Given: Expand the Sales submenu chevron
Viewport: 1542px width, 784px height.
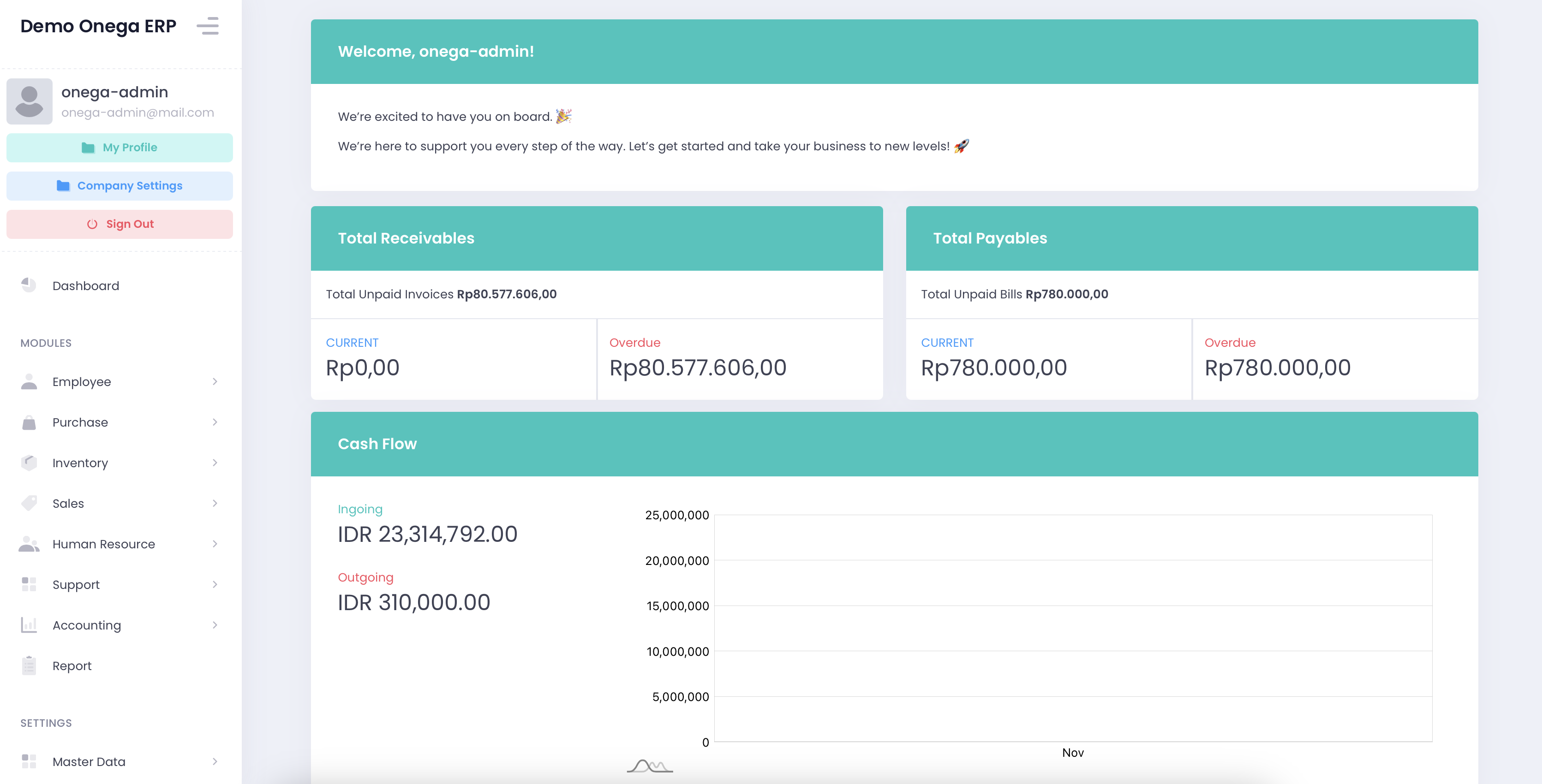Looking at the screenshot, I should click(215, 503).
